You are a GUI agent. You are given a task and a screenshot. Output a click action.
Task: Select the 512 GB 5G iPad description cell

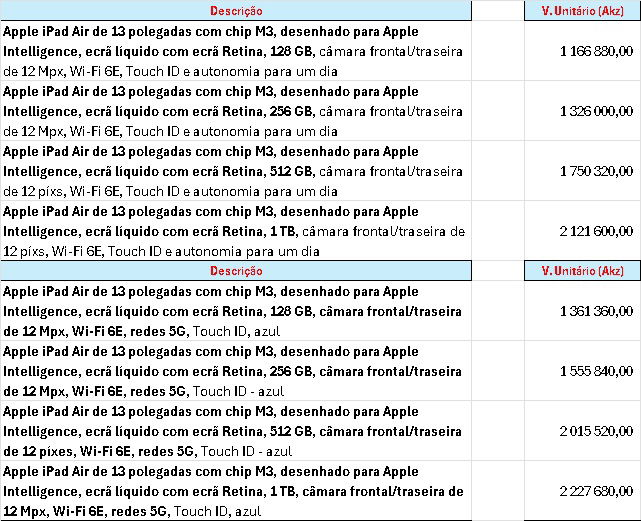coord(236,431)
